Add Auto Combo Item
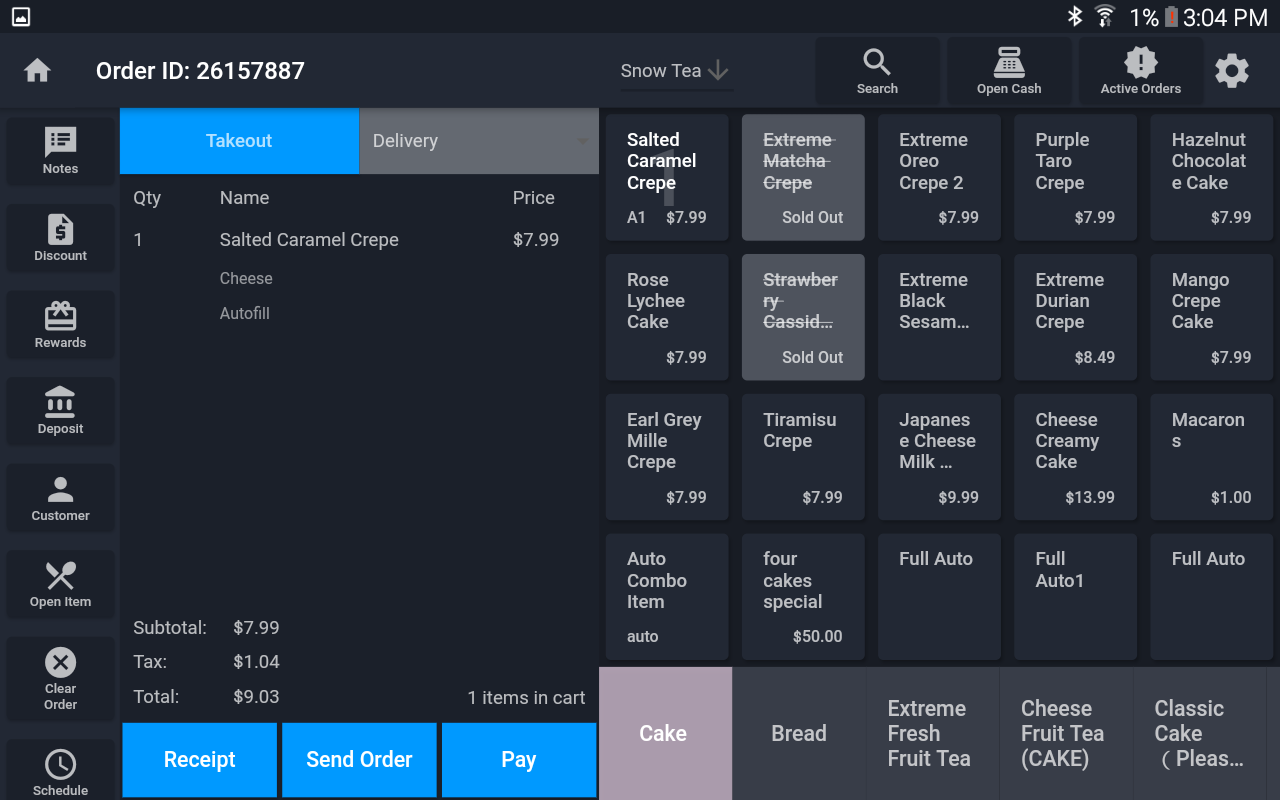 (667, 597)
